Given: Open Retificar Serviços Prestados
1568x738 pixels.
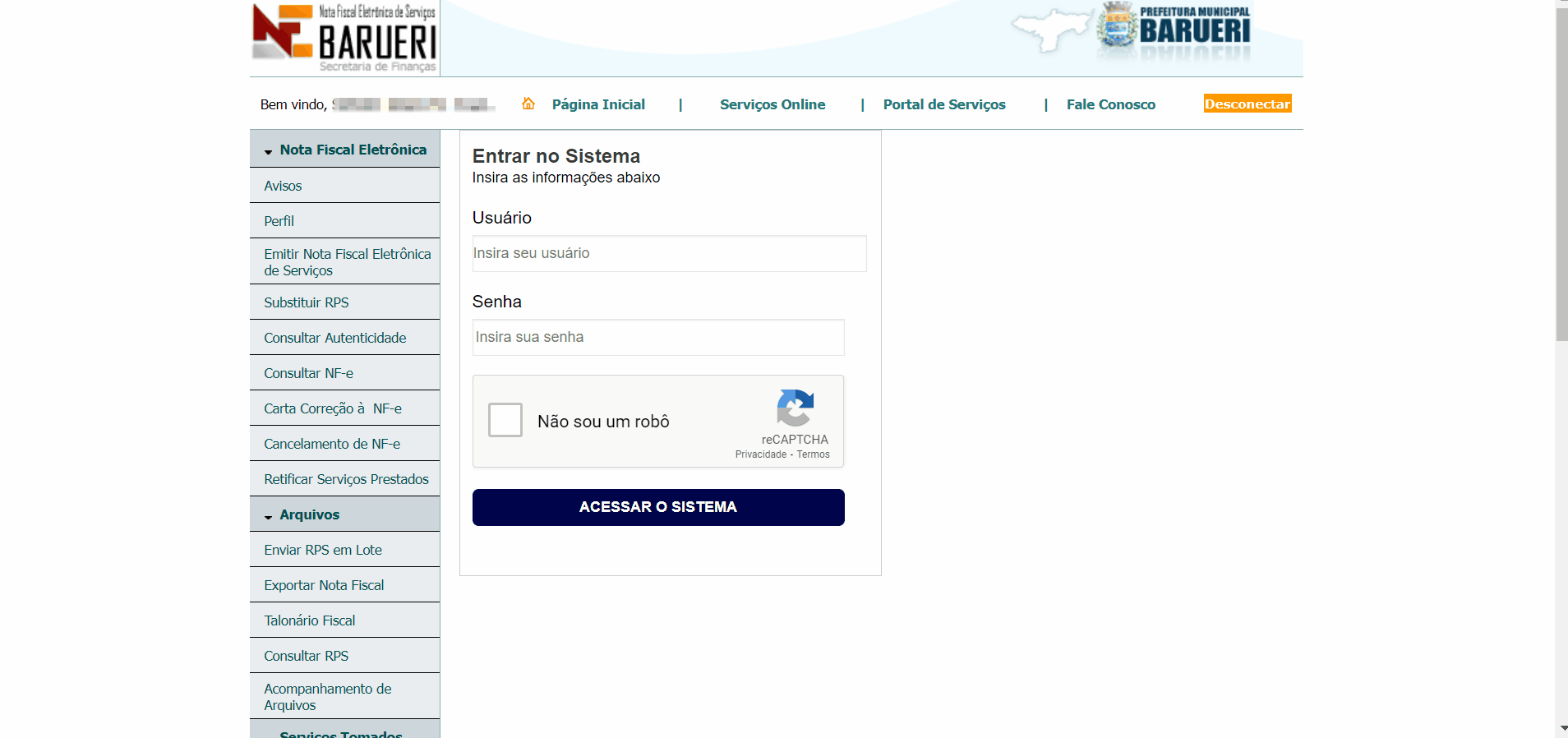Looking at the screenshot, I should (x=344, y=479).
